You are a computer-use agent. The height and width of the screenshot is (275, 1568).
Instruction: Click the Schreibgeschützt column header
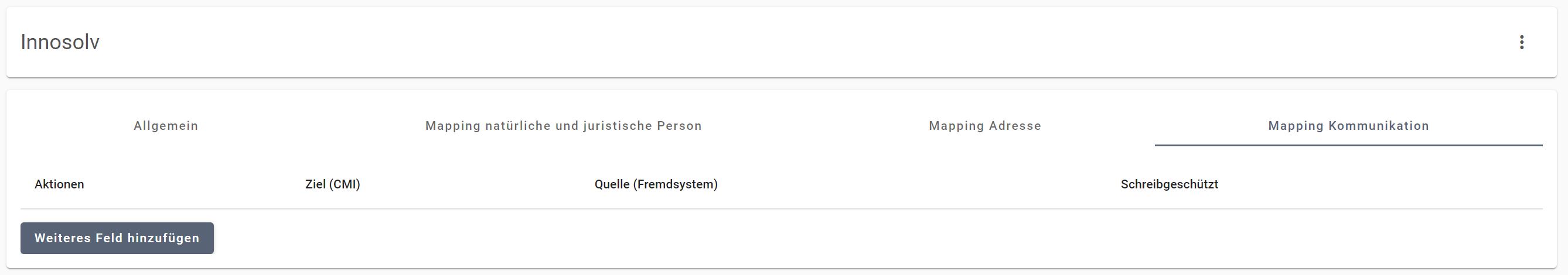pos(1169,184)
